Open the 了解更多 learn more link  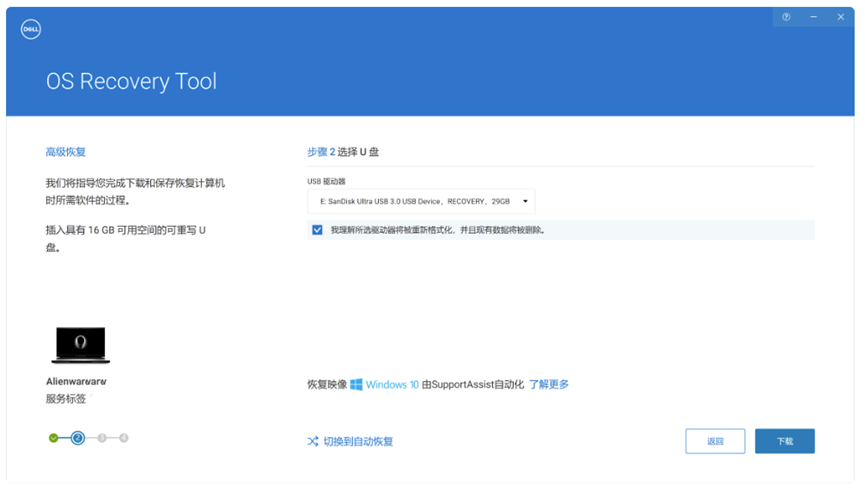click(549, 385)
